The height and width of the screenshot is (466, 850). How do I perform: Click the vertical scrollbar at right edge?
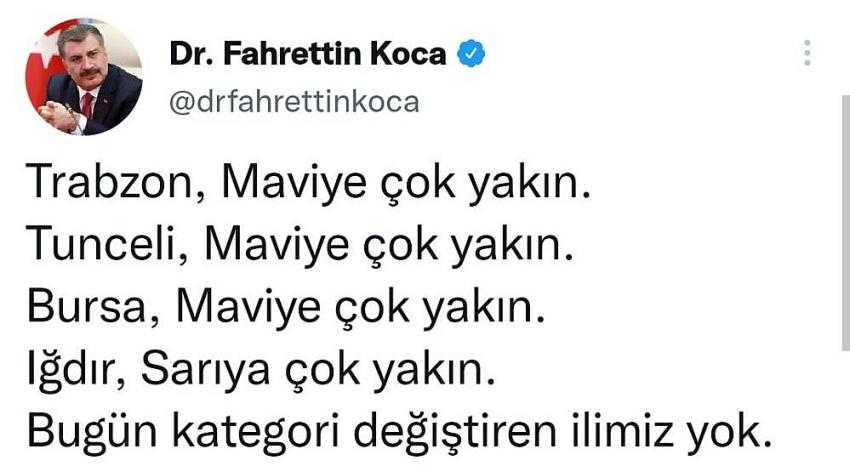pos(846,222)
